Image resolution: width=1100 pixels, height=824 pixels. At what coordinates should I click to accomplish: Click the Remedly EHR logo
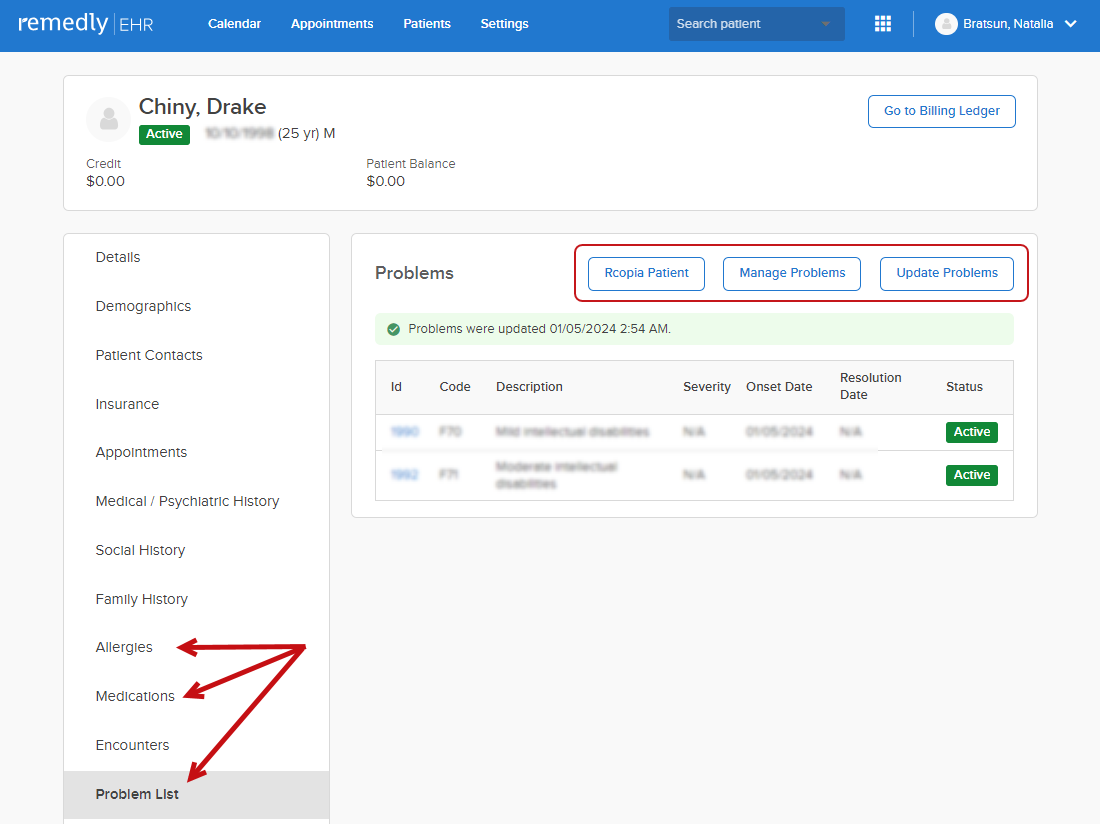(86, 24)
